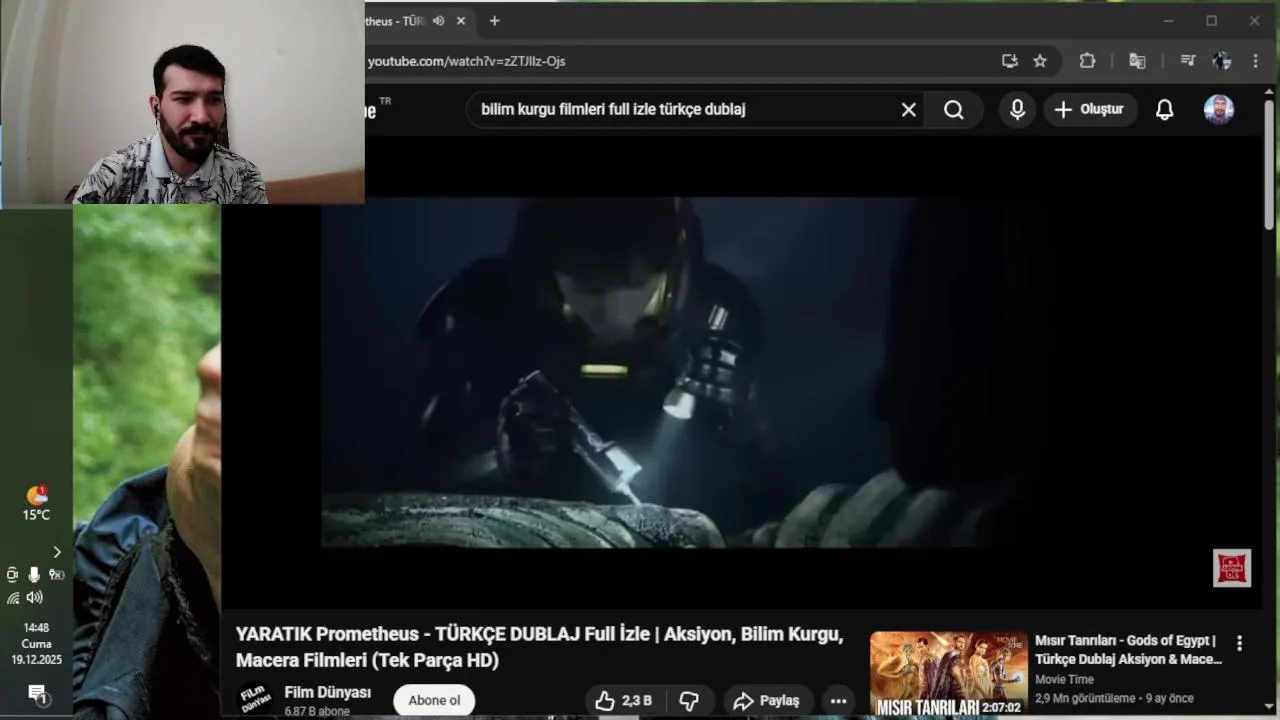
Task: Expand hidden system tray icons chevron
Action: [x=57, y=552]
